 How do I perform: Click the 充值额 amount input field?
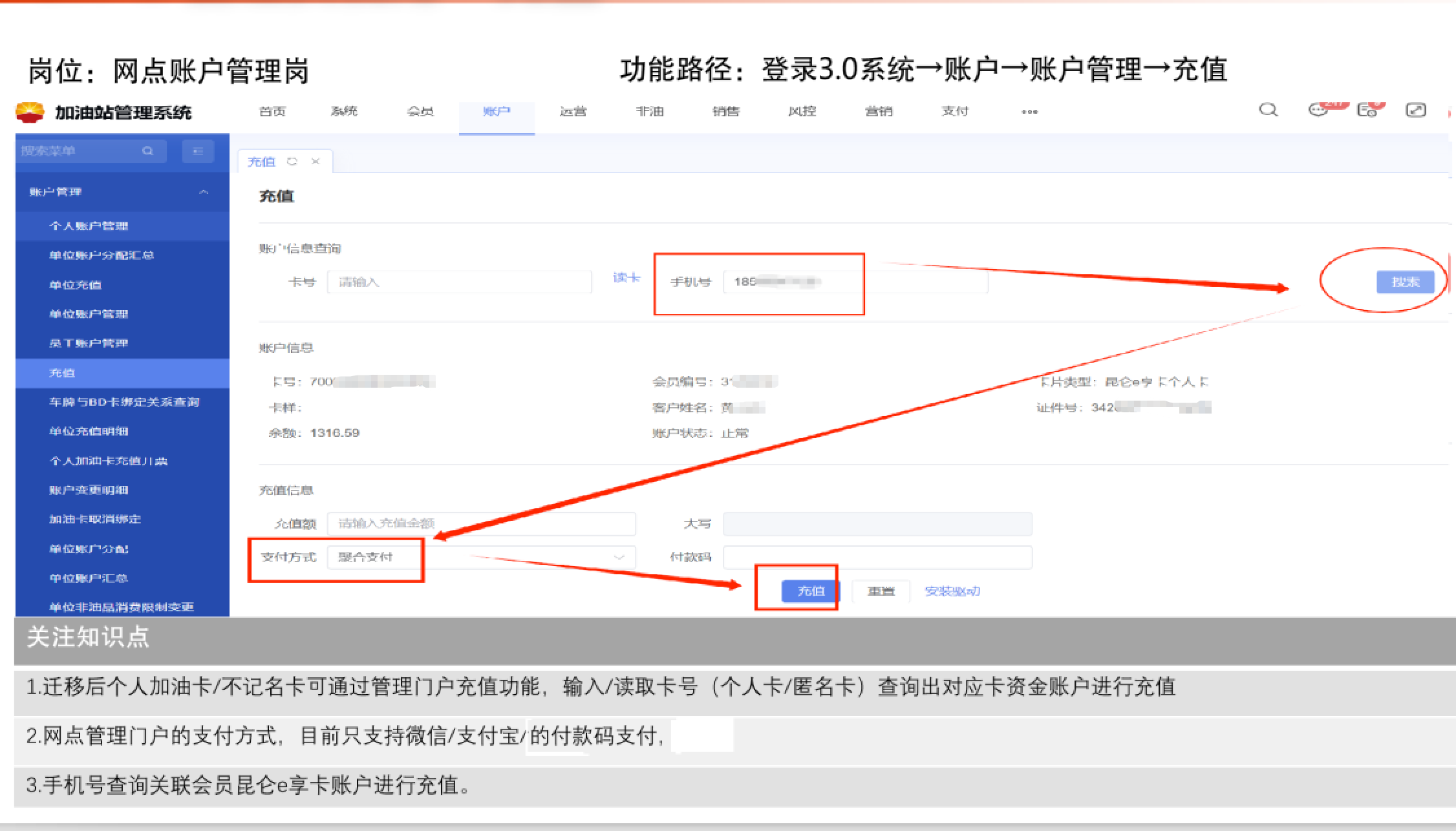481,523
